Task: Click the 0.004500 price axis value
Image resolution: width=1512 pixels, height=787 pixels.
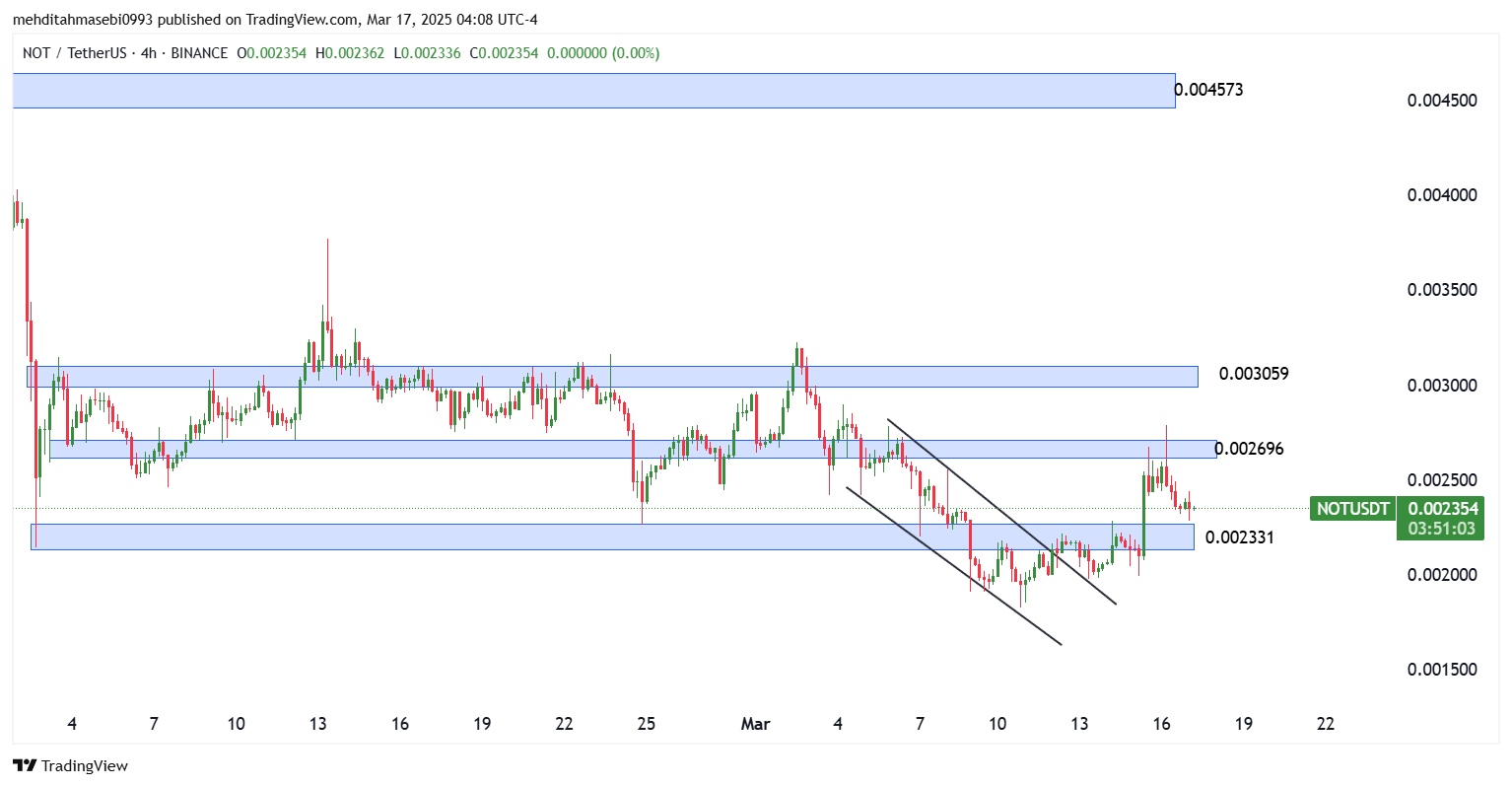Action: [x=1442, y=101]
